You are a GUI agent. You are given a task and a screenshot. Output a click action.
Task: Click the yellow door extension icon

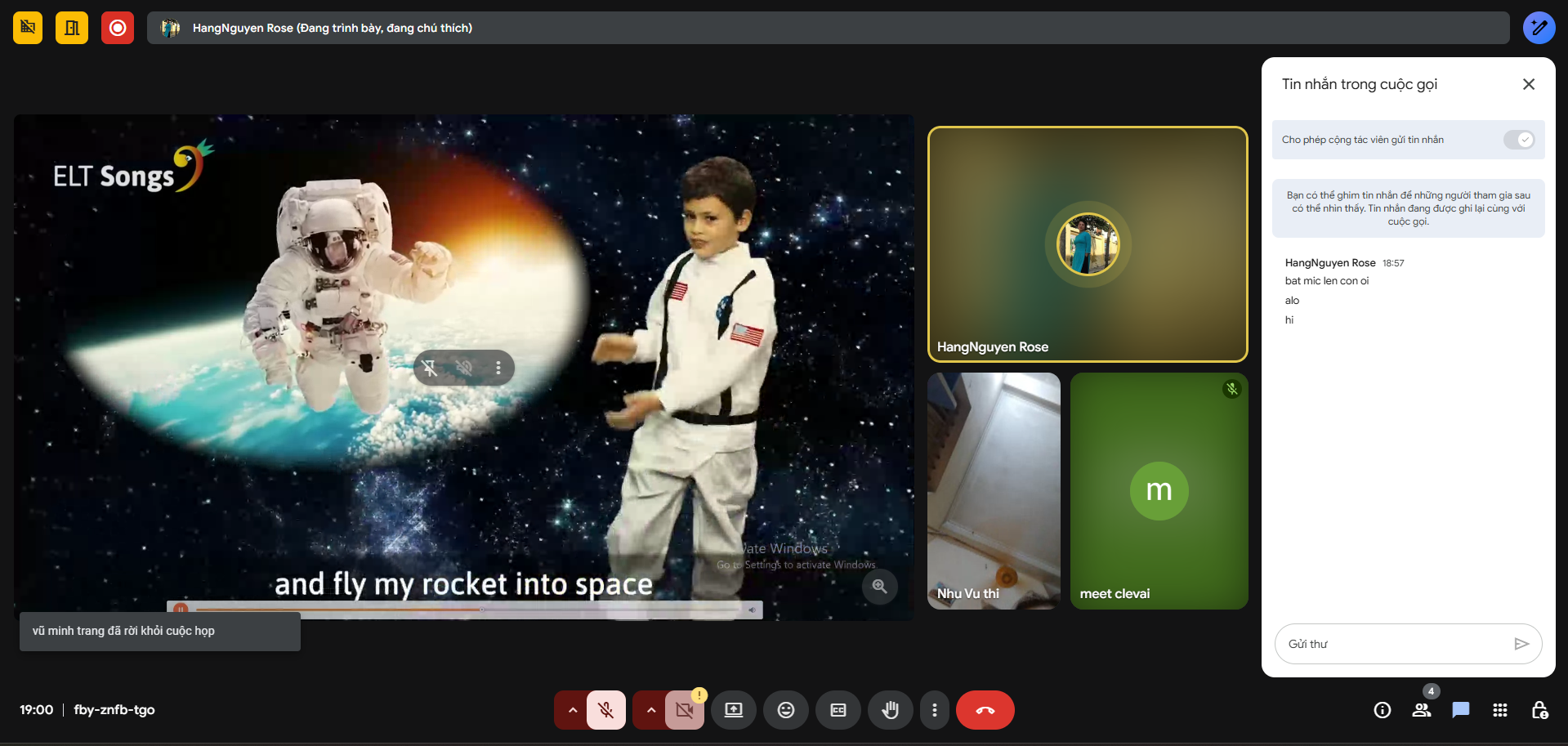[72, 28]
